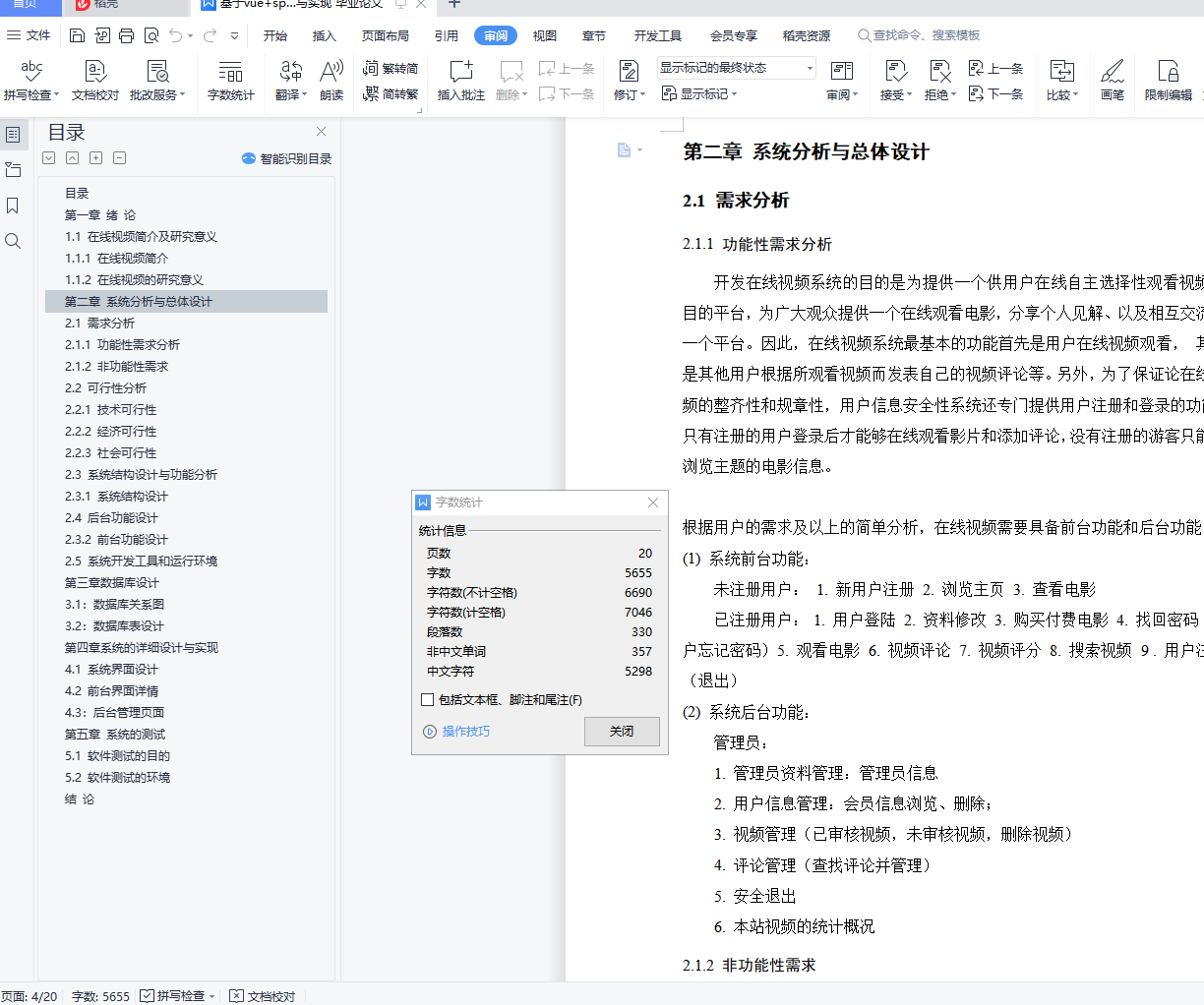Select the 画笔 ink pen tool
1204x1005 pixels.
(1112, 79)
